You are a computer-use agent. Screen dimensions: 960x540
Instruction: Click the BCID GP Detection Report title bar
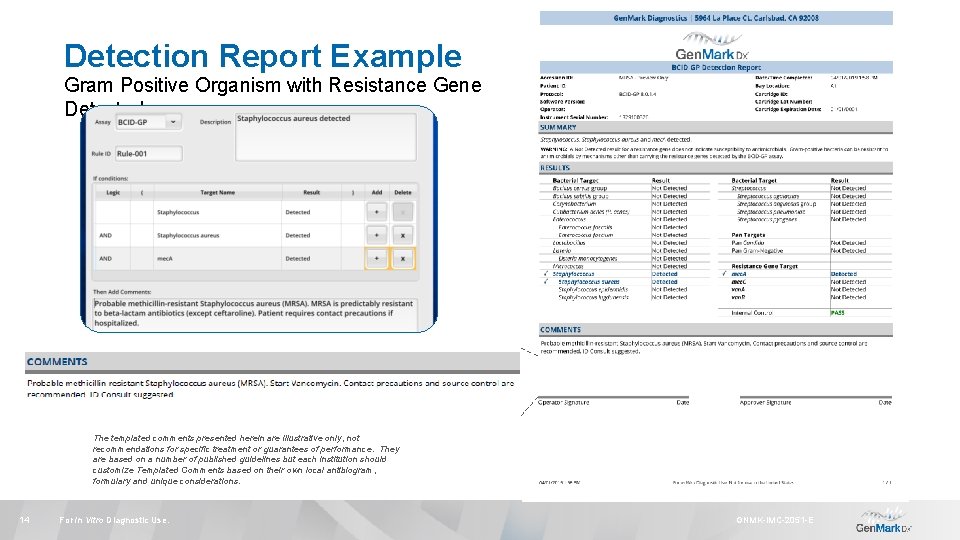716,67
